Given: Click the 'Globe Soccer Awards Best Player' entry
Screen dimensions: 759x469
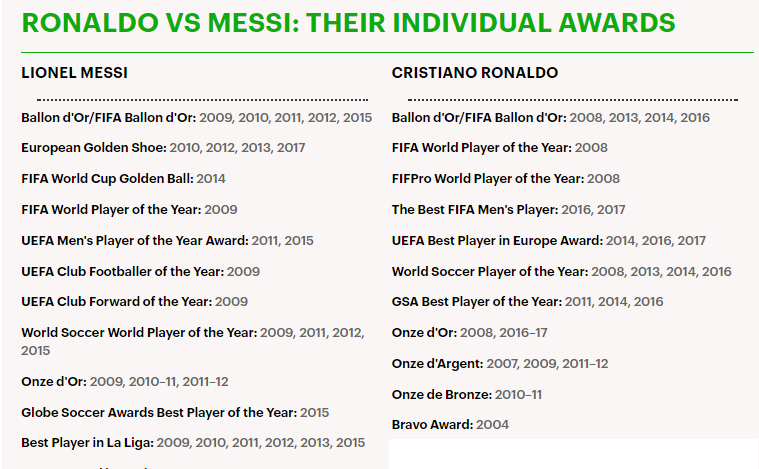Looking at the screenshot, I should click(x=158, y=412).
